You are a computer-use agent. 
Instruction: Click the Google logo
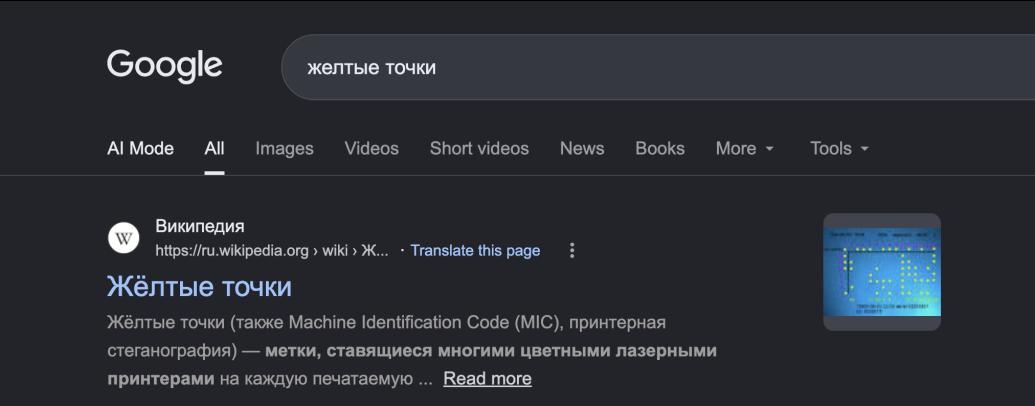(164, 67)
